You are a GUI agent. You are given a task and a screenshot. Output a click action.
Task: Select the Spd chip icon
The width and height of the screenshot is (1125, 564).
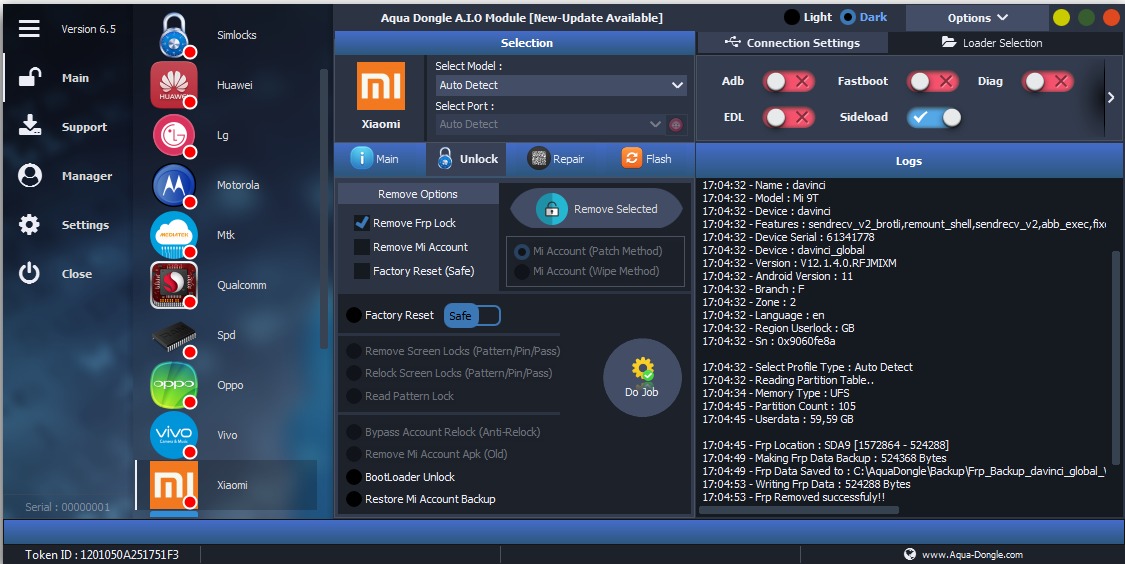(174, 336)
